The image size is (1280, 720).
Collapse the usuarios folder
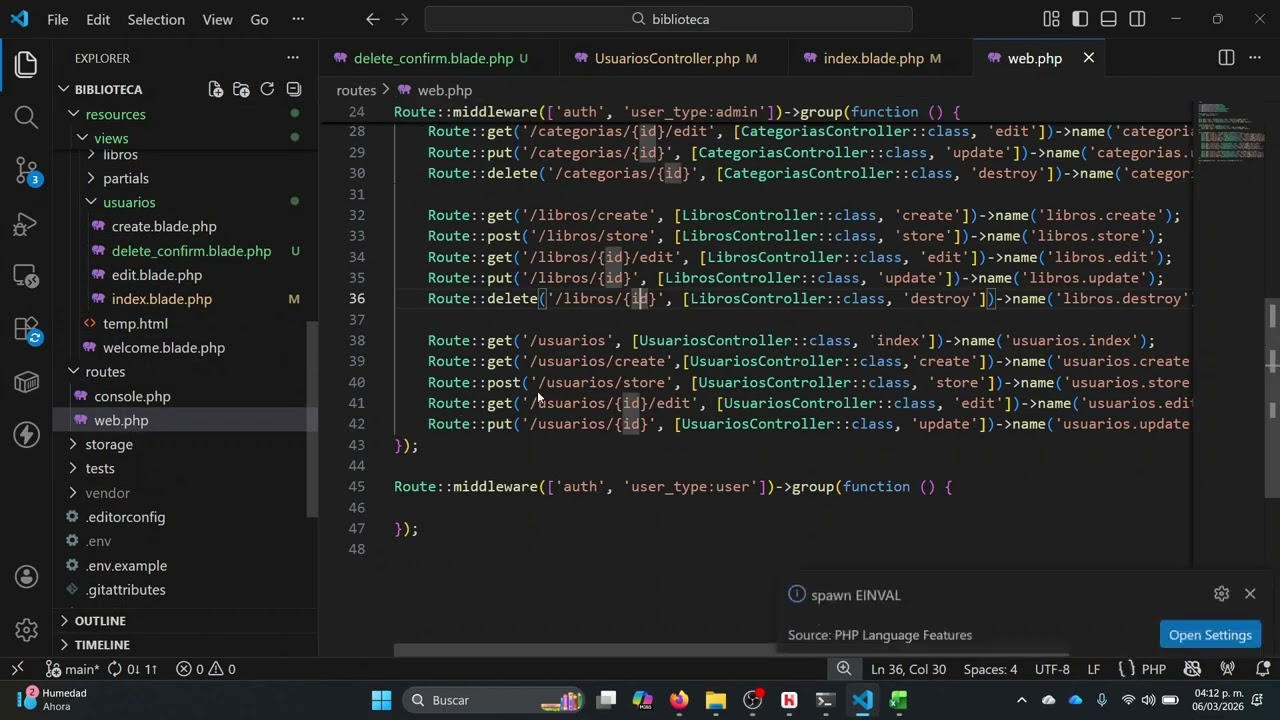click(x=187, y=202)
